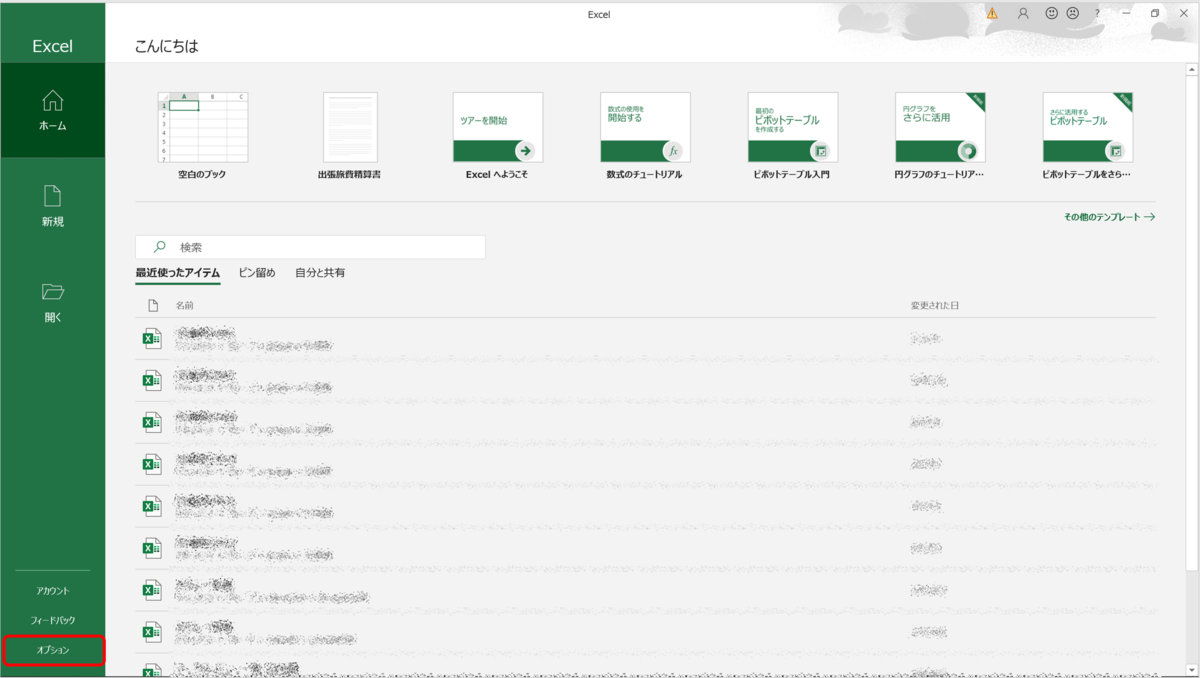Open the ピボットテーブルをさらに活用 template
Viewport: 1200px width, 678px height.
pos(1088,136)
